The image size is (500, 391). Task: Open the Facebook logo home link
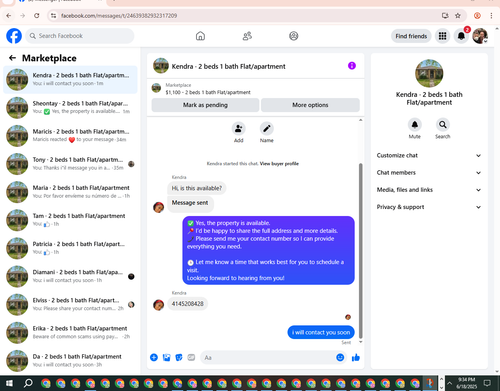pyautogui.click(x=14, y=36)
